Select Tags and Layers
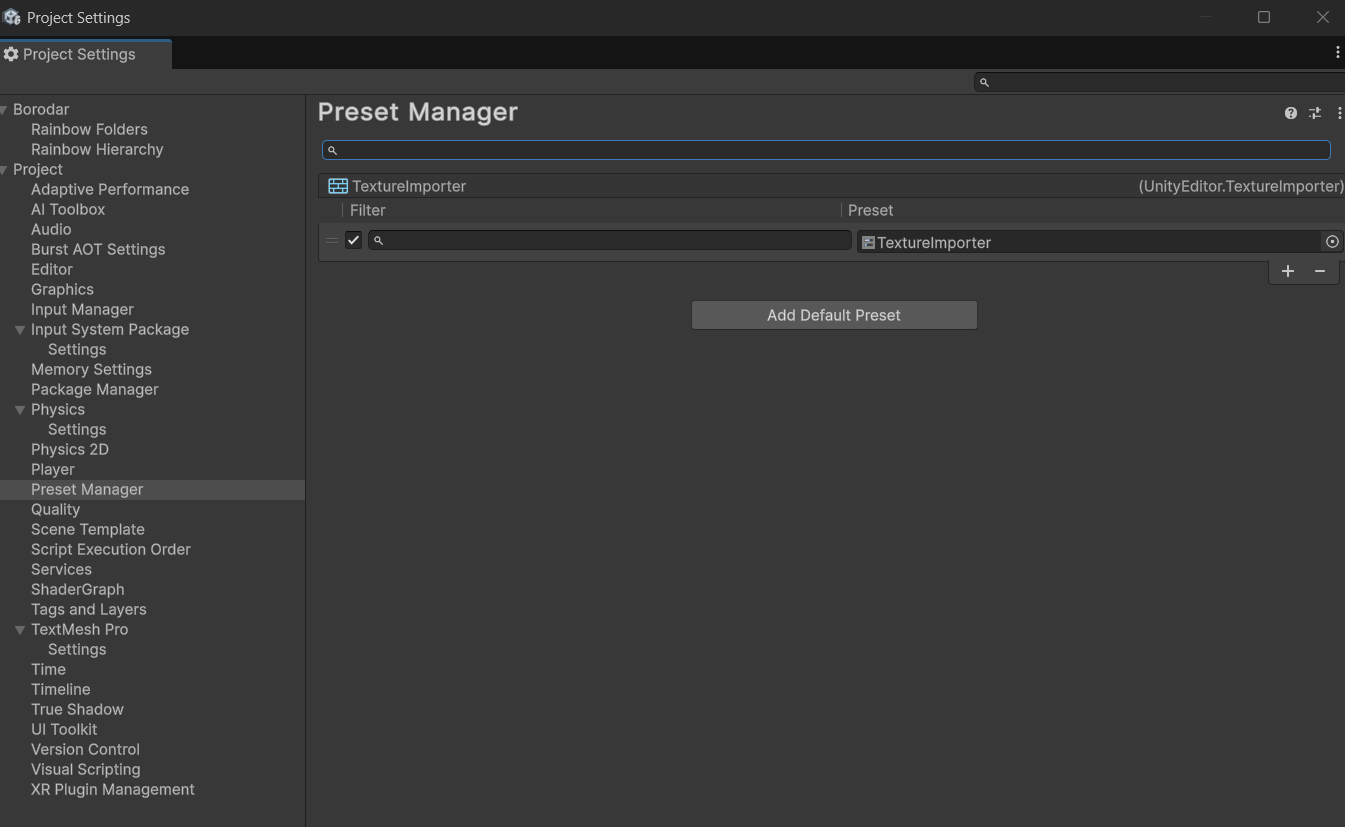 coord(89,609)
